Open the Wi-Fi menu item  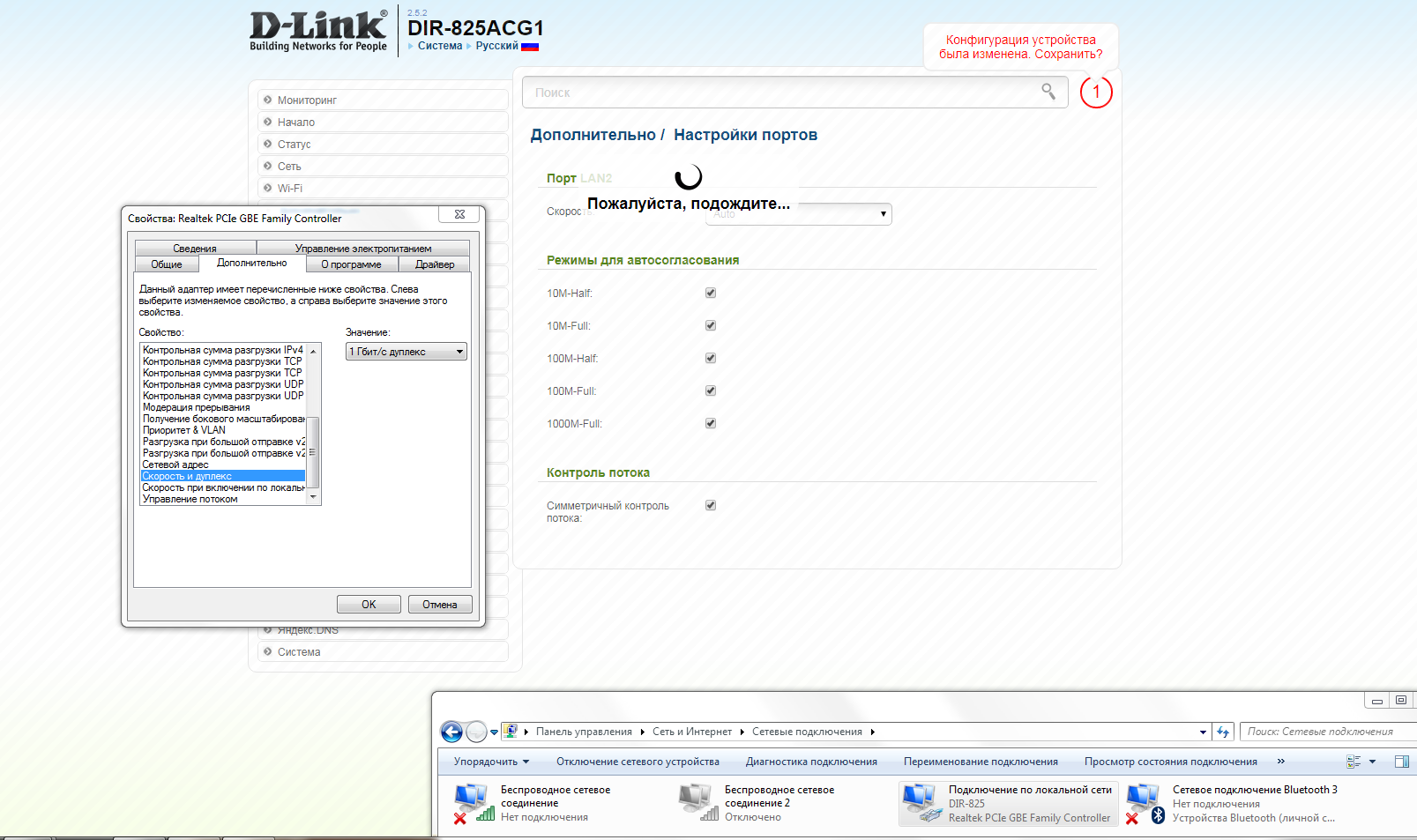383,188
